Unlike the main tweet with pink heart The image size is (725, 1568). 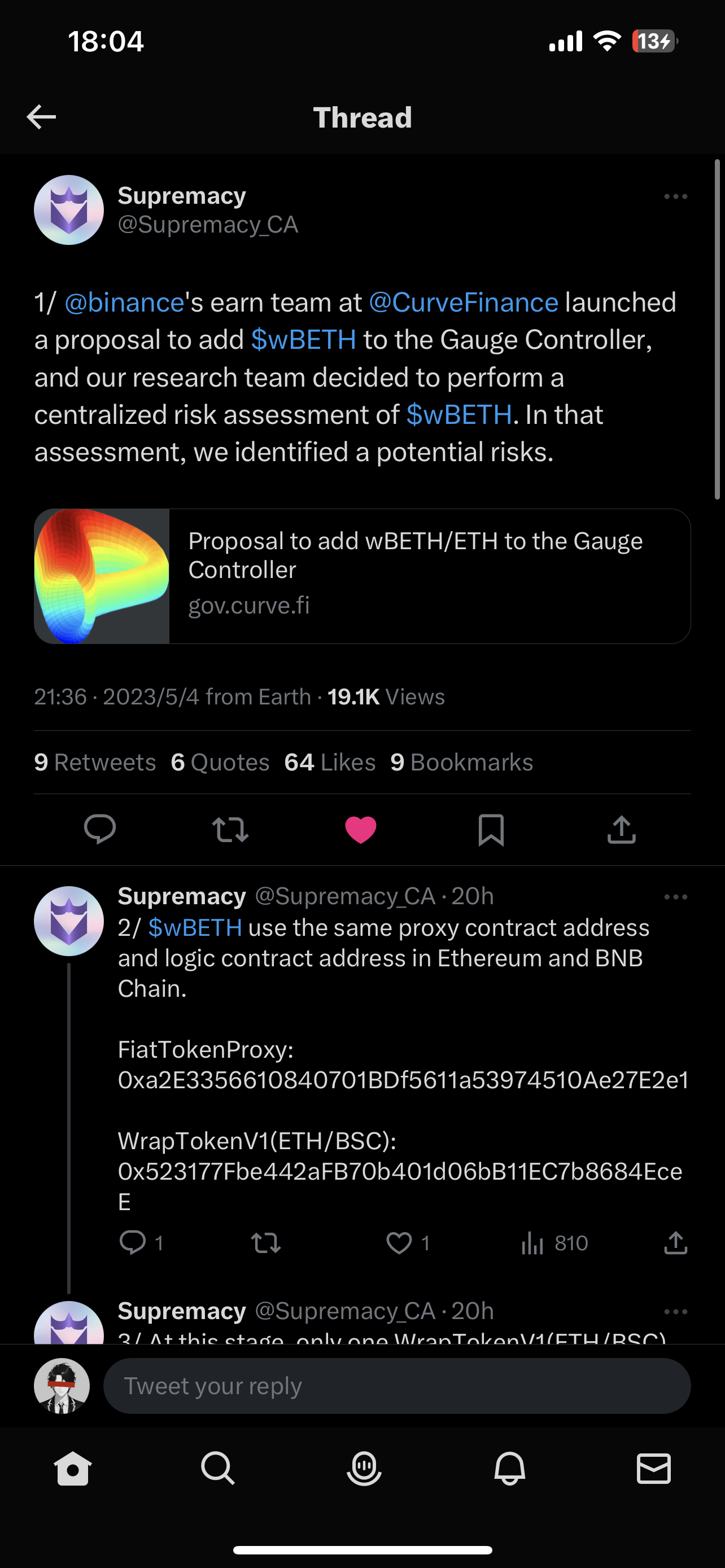360,829
